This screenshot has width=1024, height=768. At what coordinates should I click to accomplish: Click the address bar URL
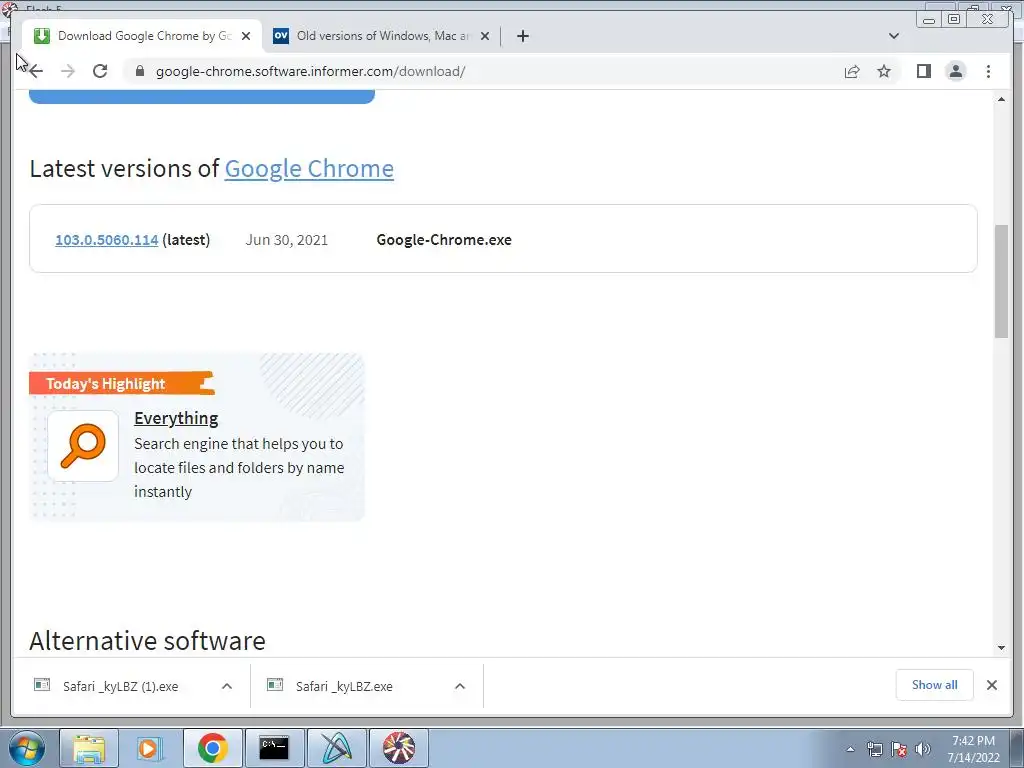click(310, 71)
